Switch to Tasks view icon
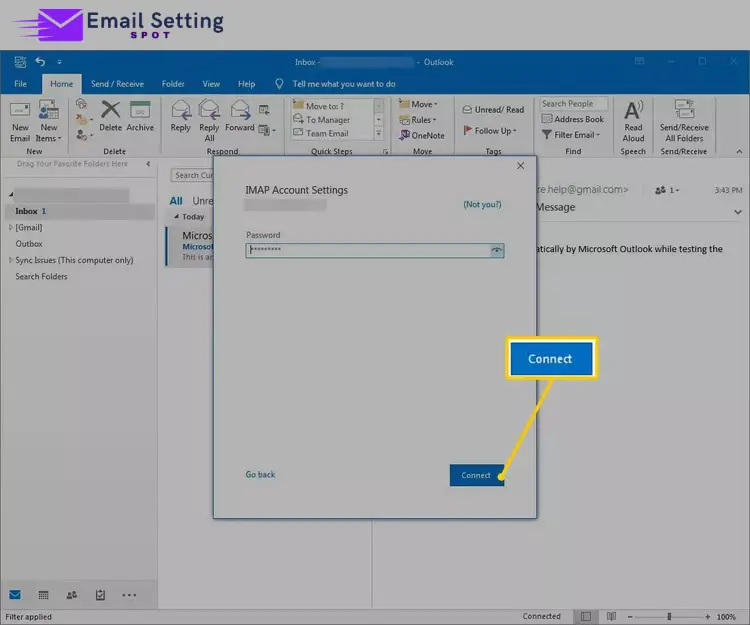This screenshot has width=750, height=625. point(100,595)
